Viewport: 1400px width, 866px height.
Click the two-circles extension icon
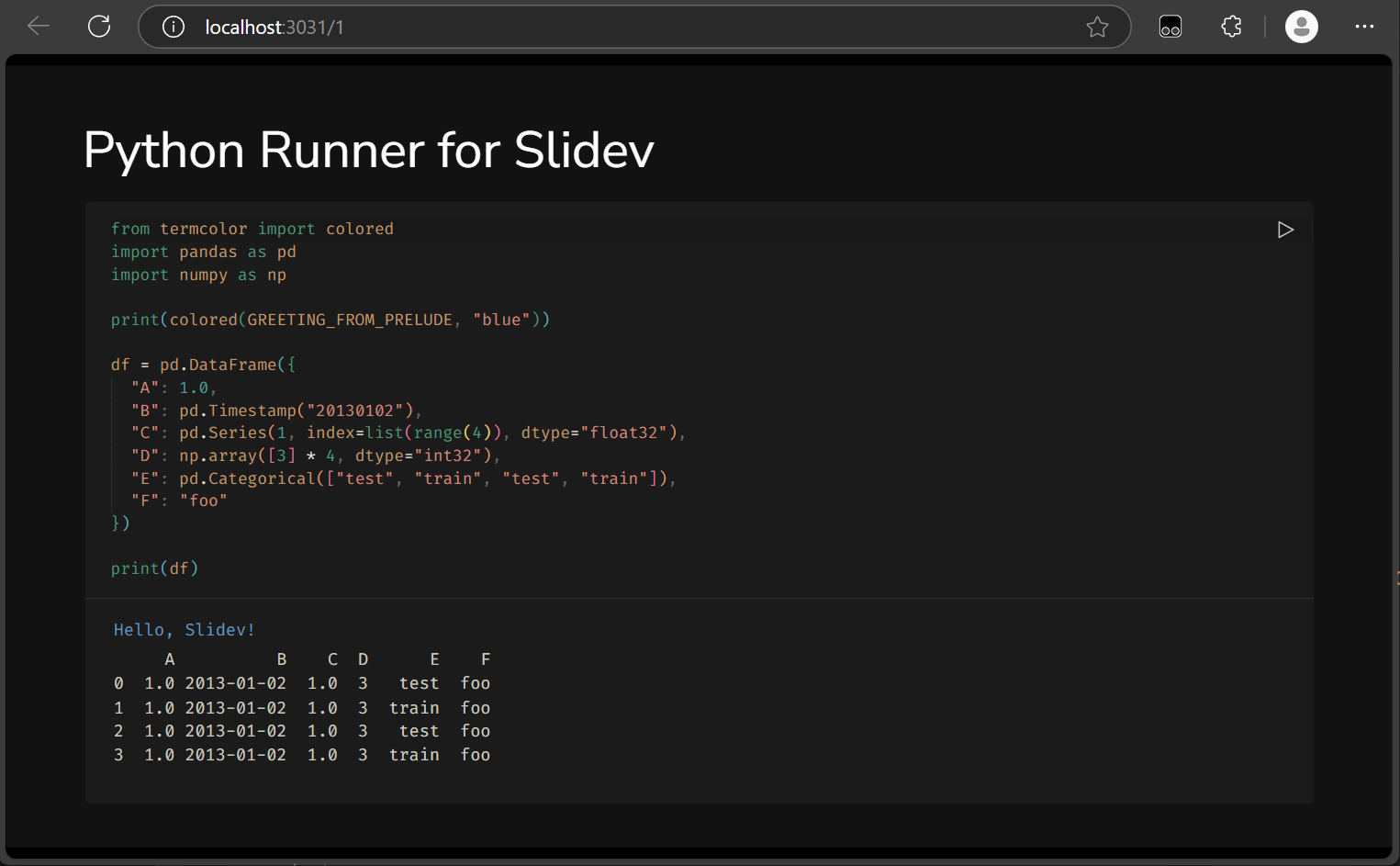pyautogui.click(x=1170, y=27)
